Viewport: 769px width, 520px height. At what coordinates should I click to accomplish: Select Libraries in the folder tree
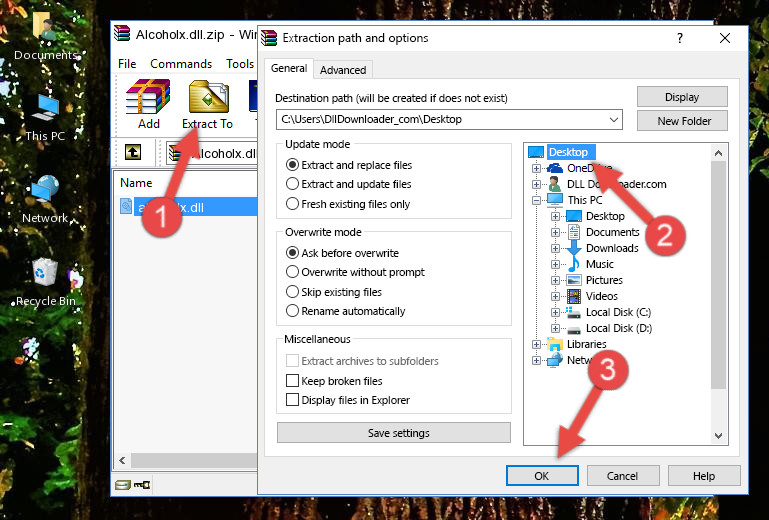[x=587, y=344]
